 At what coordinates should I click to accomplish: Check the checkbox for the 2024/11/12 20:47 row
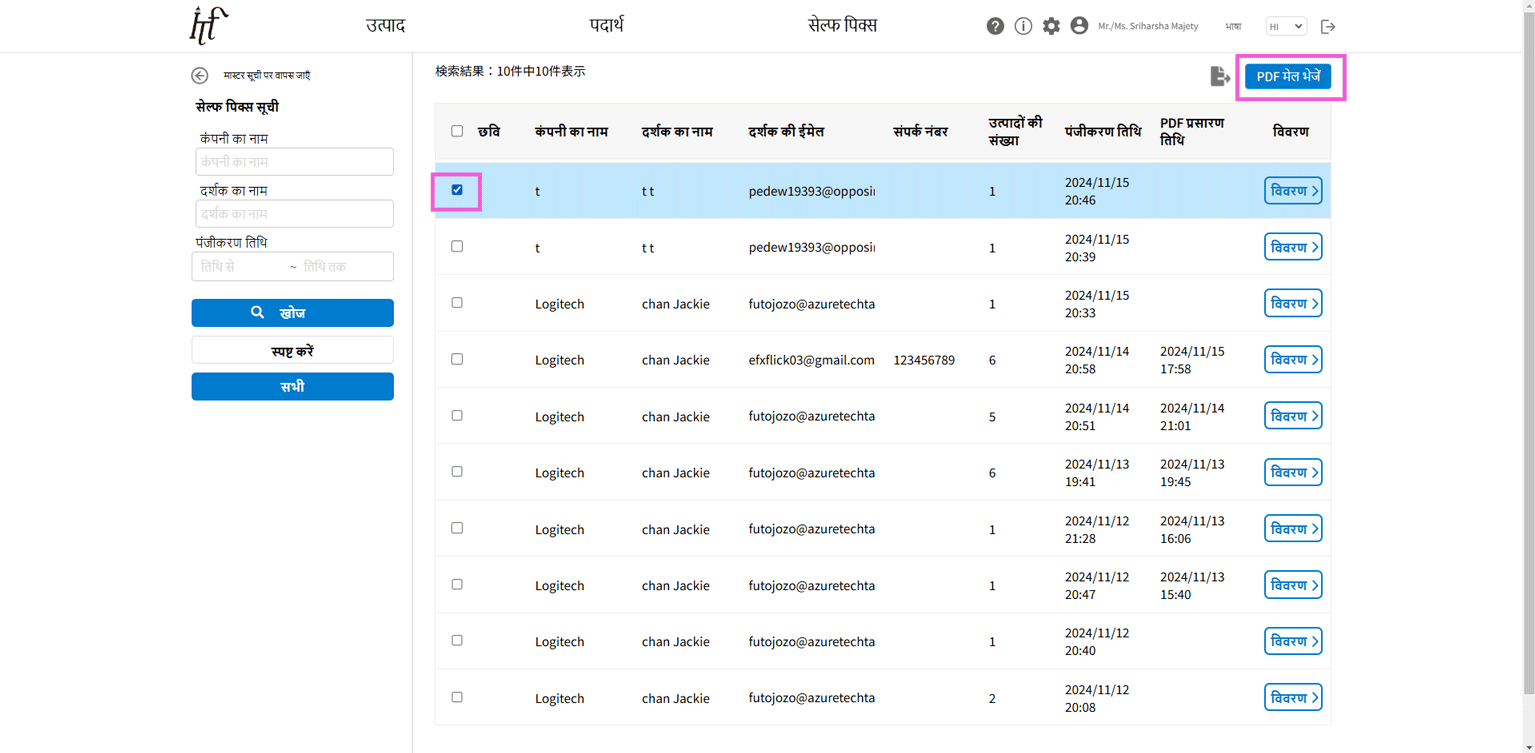pos(457,584)
